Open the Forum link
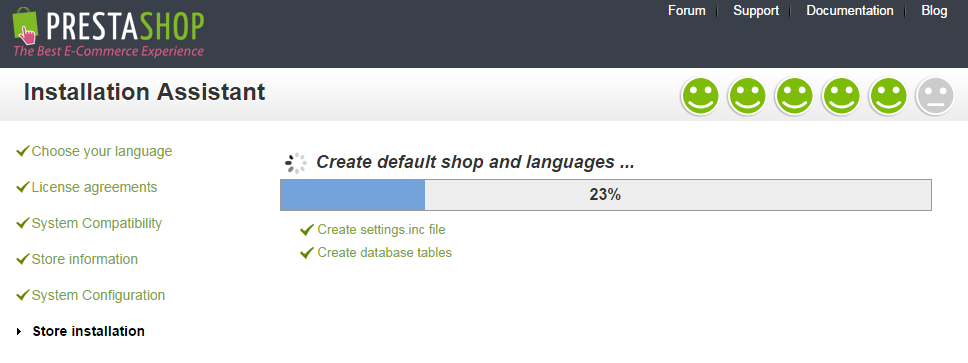968x363 pixels. 686,10
